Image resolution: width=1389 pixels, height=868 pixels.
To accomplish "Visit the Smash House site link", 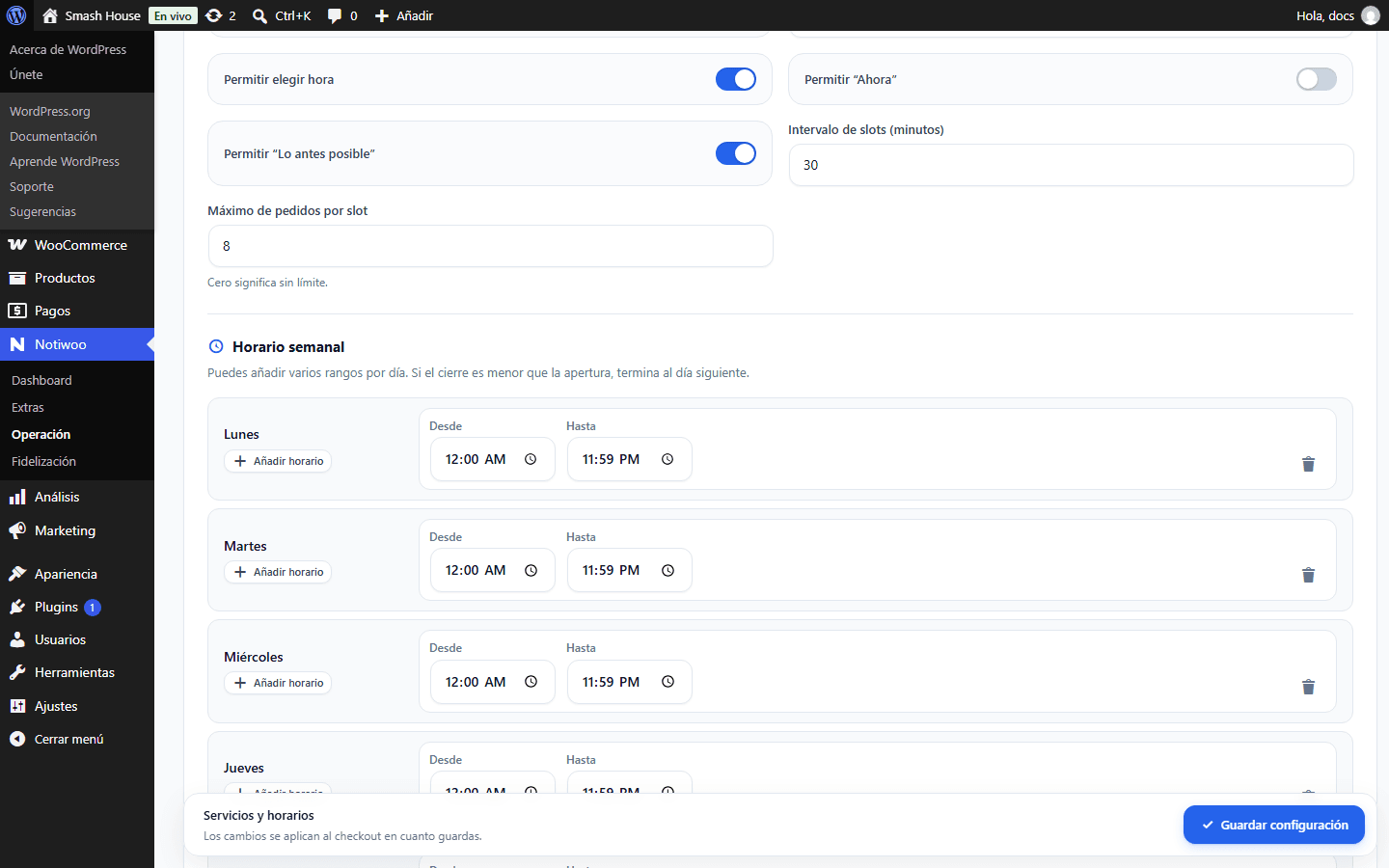I will [x=92, y=15].
